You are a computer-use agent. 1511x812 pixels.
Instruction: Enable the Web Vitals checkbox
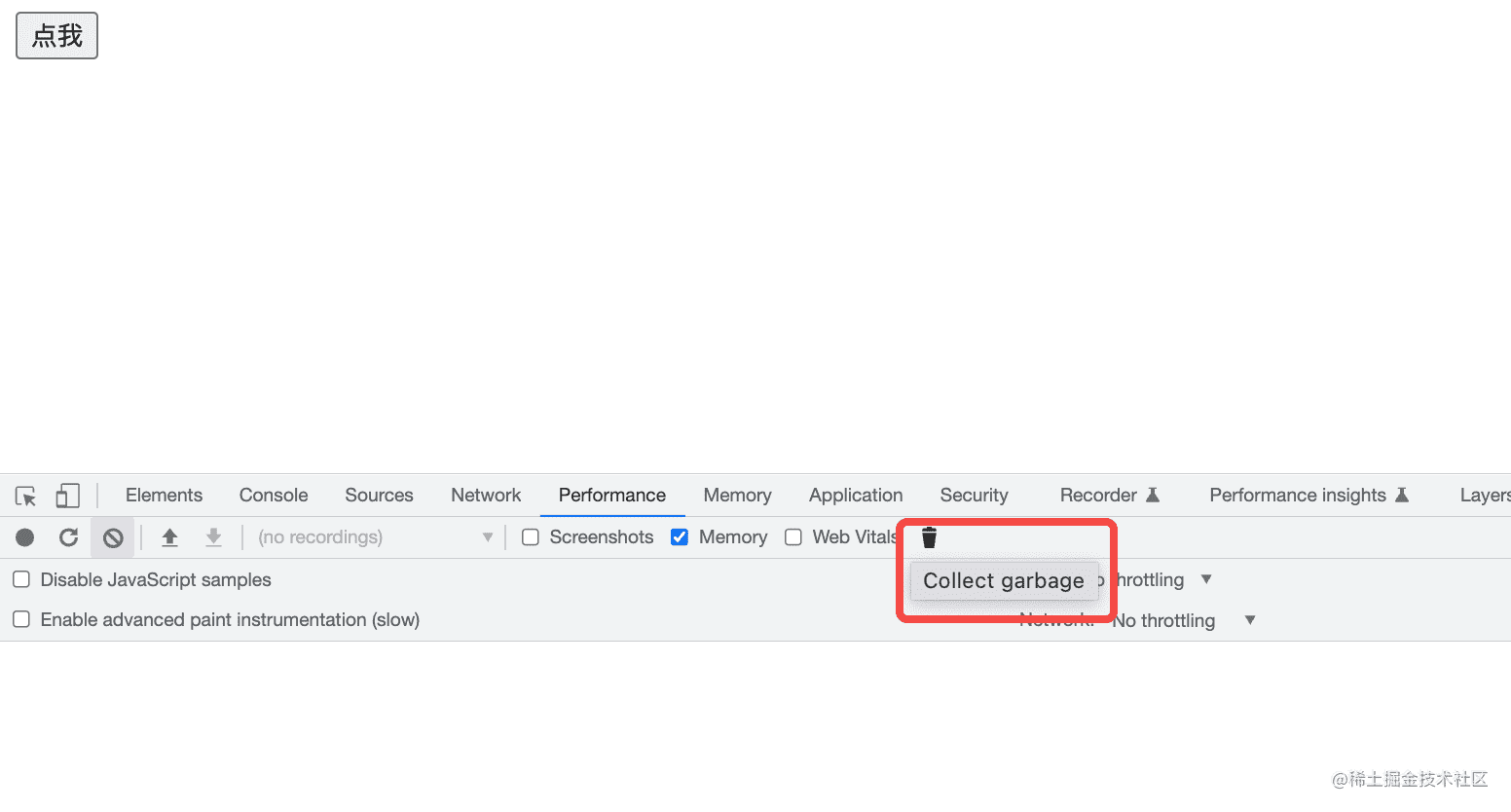click(793, 537)
